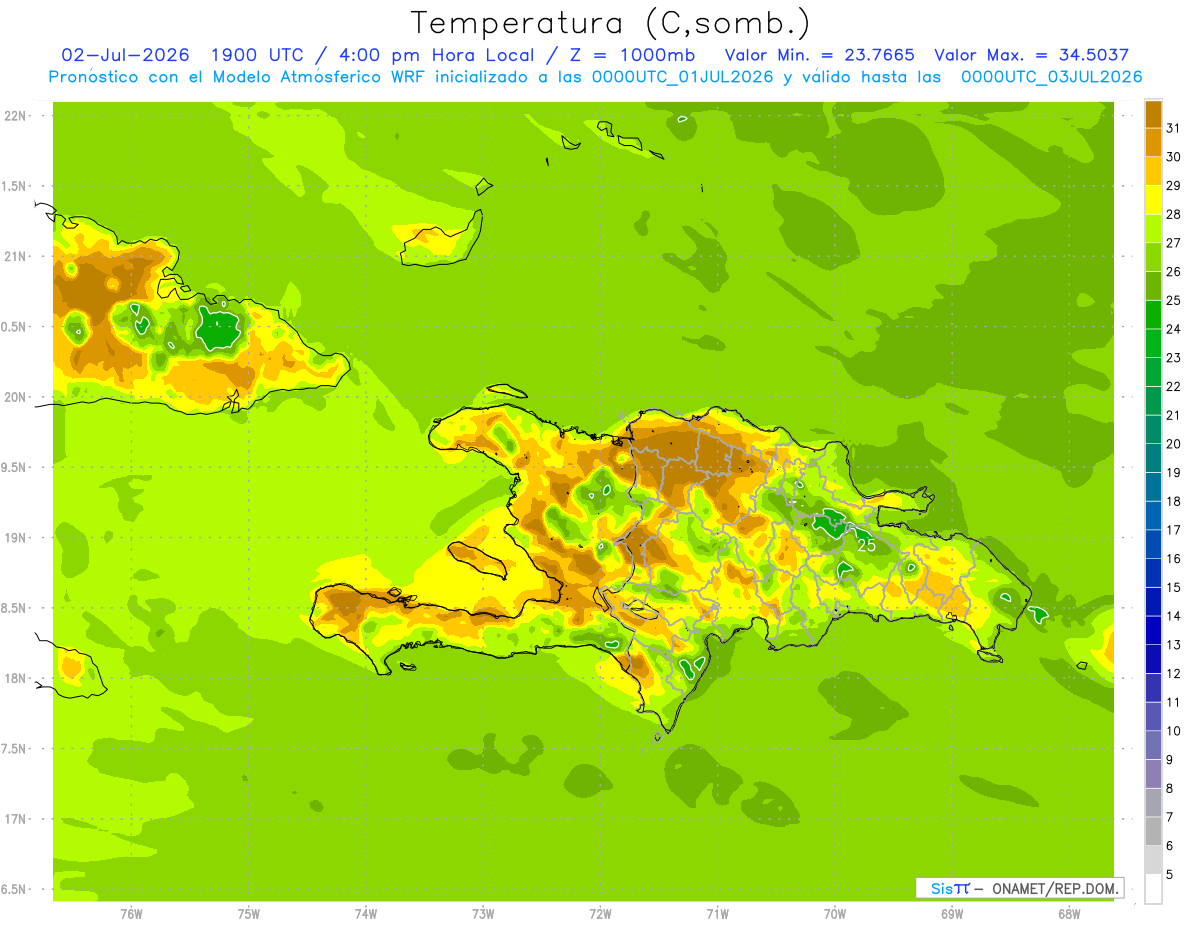Click the "75W" longitude axis label
Screen dimensions: 1200x927
(249, 913)
